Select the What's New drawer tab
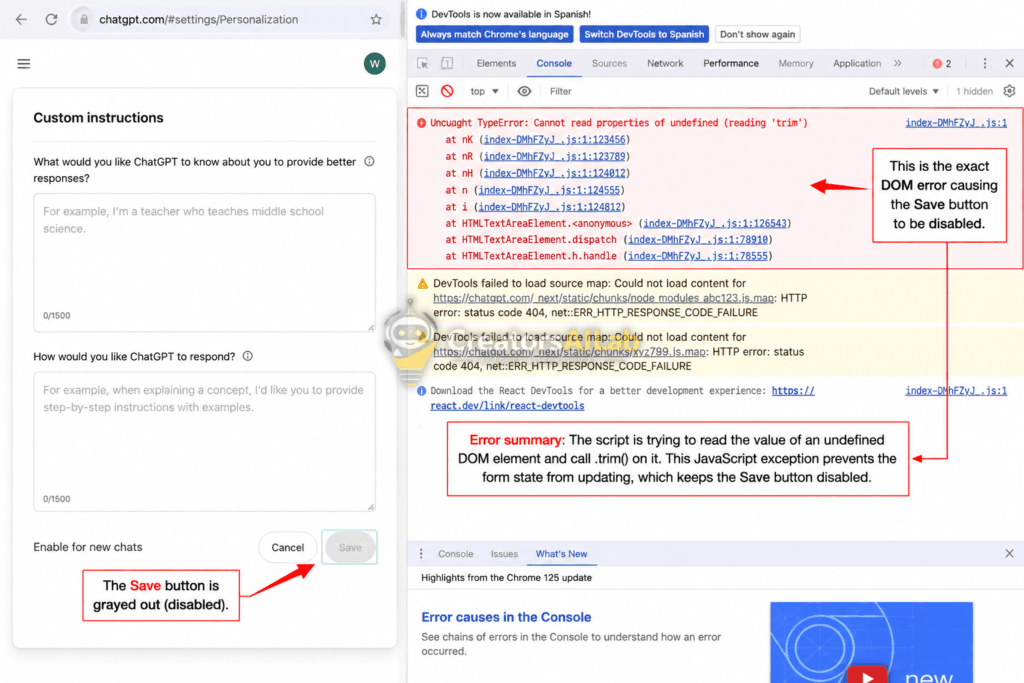This screenshot has width=1024, height=683. pos(561,554)
